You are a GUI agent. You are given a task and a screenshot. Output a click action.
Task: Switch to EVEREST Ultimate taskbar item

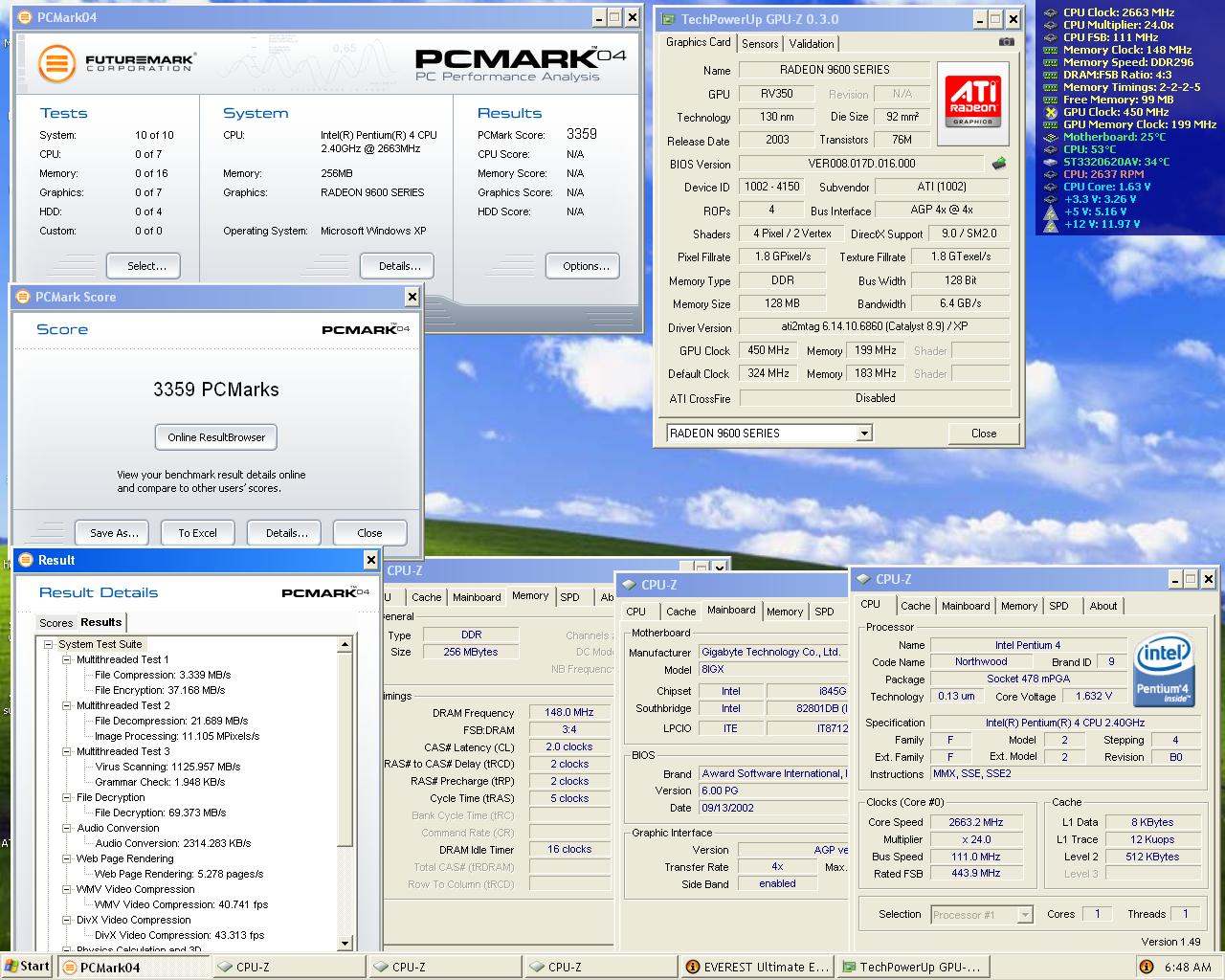coord(756,967)
